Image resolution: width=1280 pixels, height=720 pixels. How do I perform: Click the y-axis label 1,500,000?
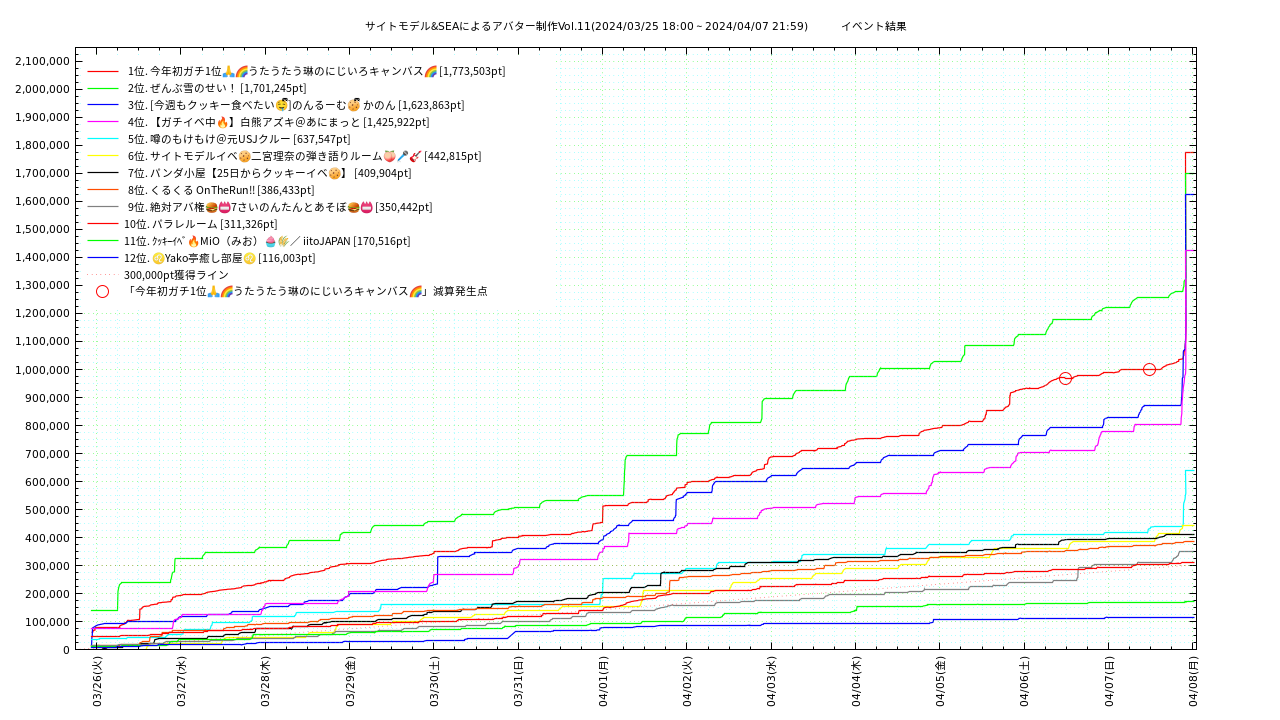43,229
